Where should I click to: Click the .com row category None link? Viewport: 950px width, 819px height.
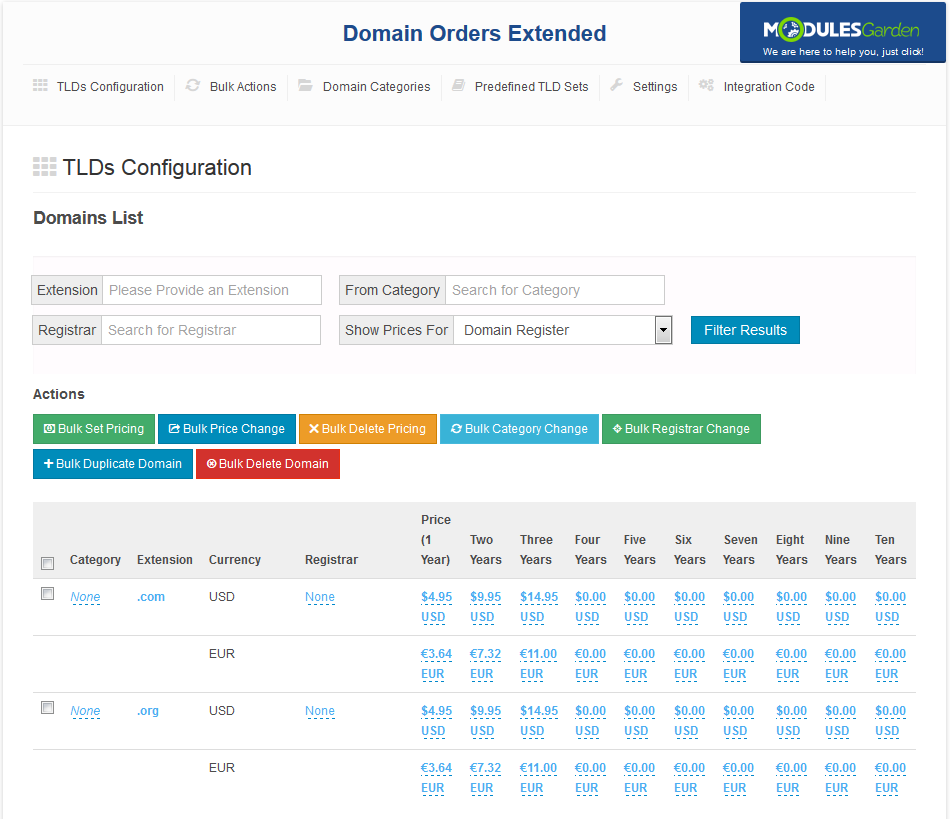coord(85,597)
